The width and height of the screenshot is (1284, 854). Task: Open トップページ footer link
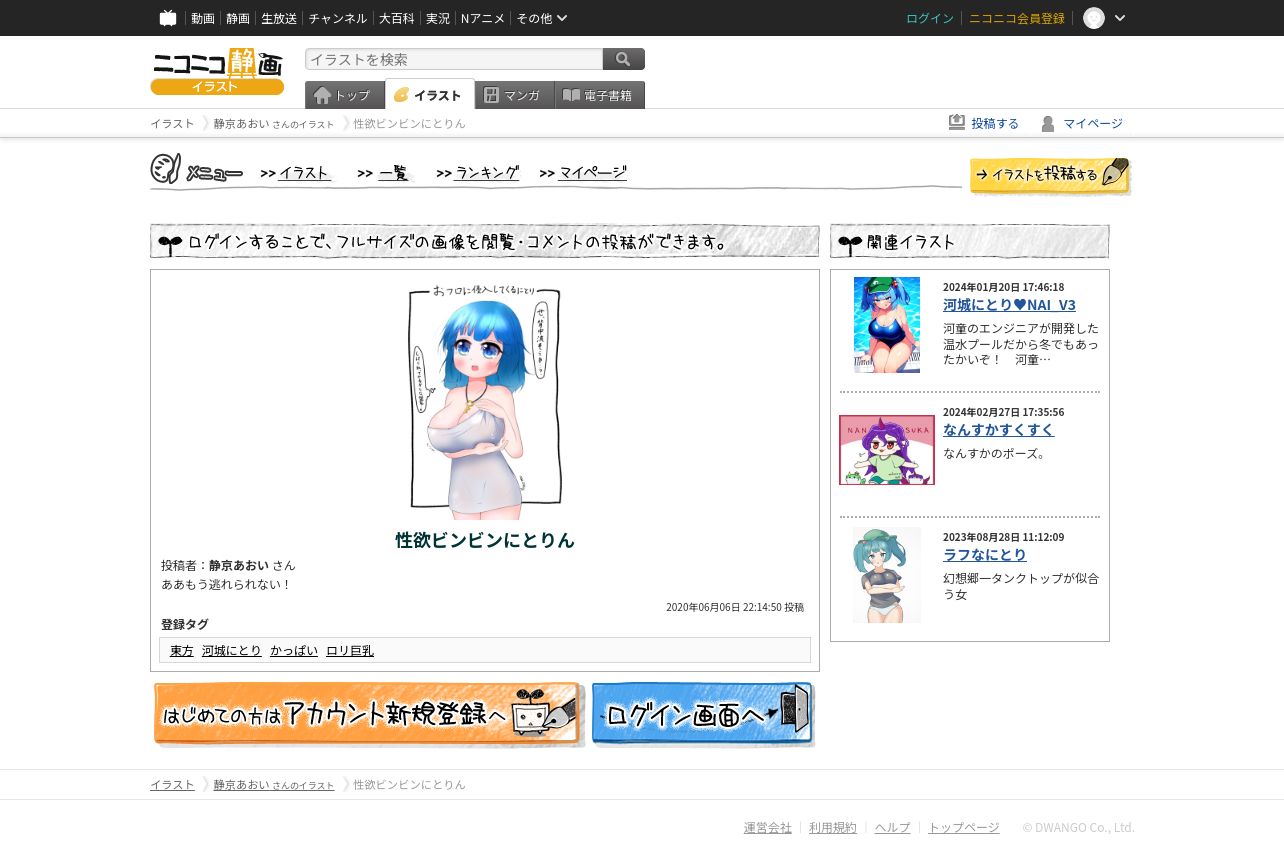pos(964,828)
